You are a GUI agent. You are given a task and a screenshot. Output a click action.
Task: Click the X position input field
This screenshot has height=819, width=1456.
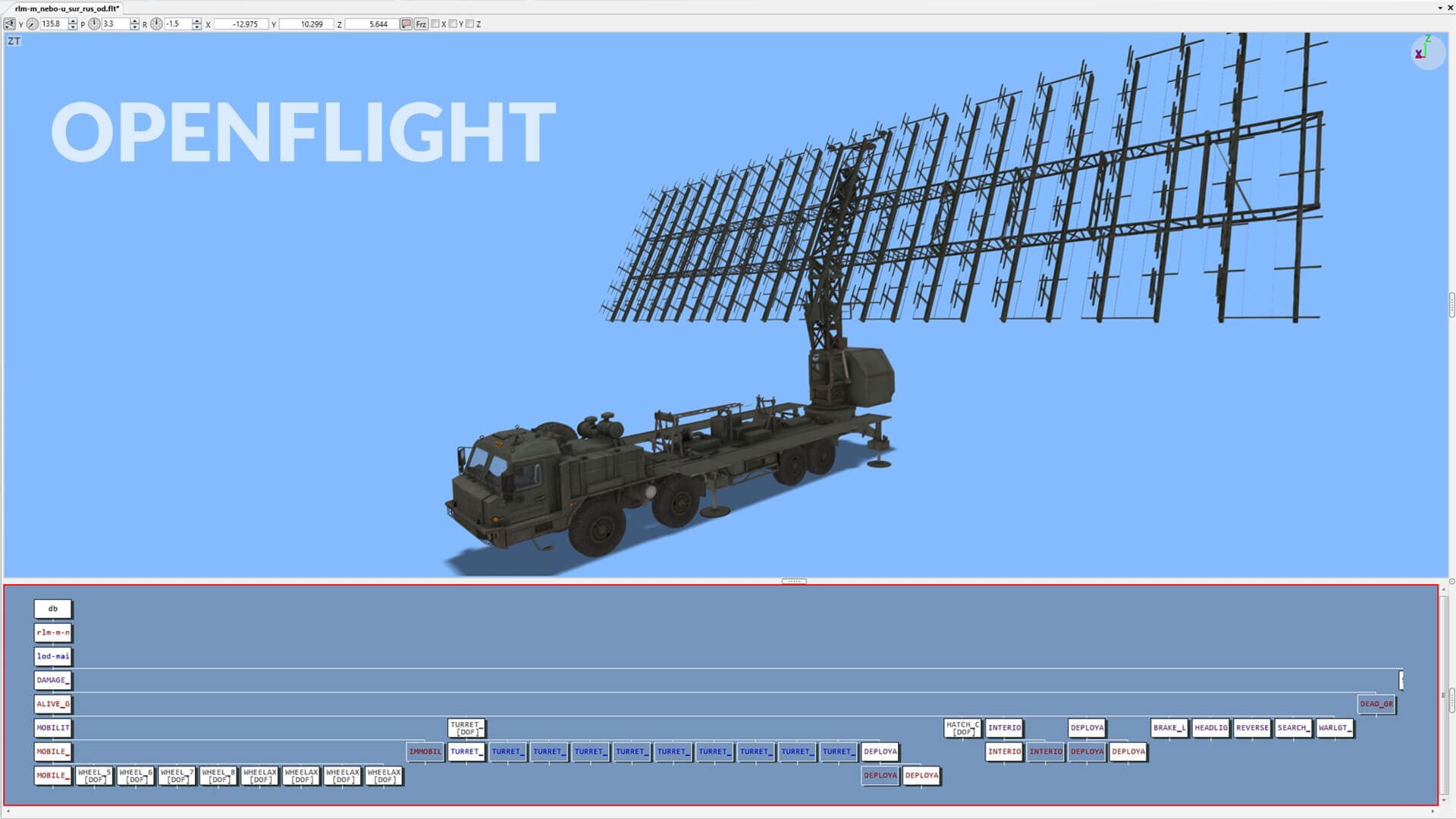(241, 24)
